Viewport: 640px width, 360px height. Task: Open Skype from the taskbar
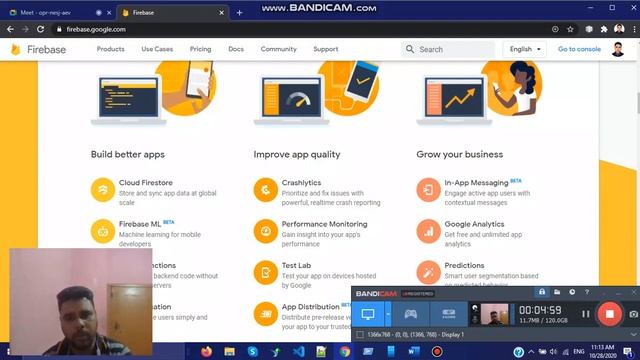point(253,351)
